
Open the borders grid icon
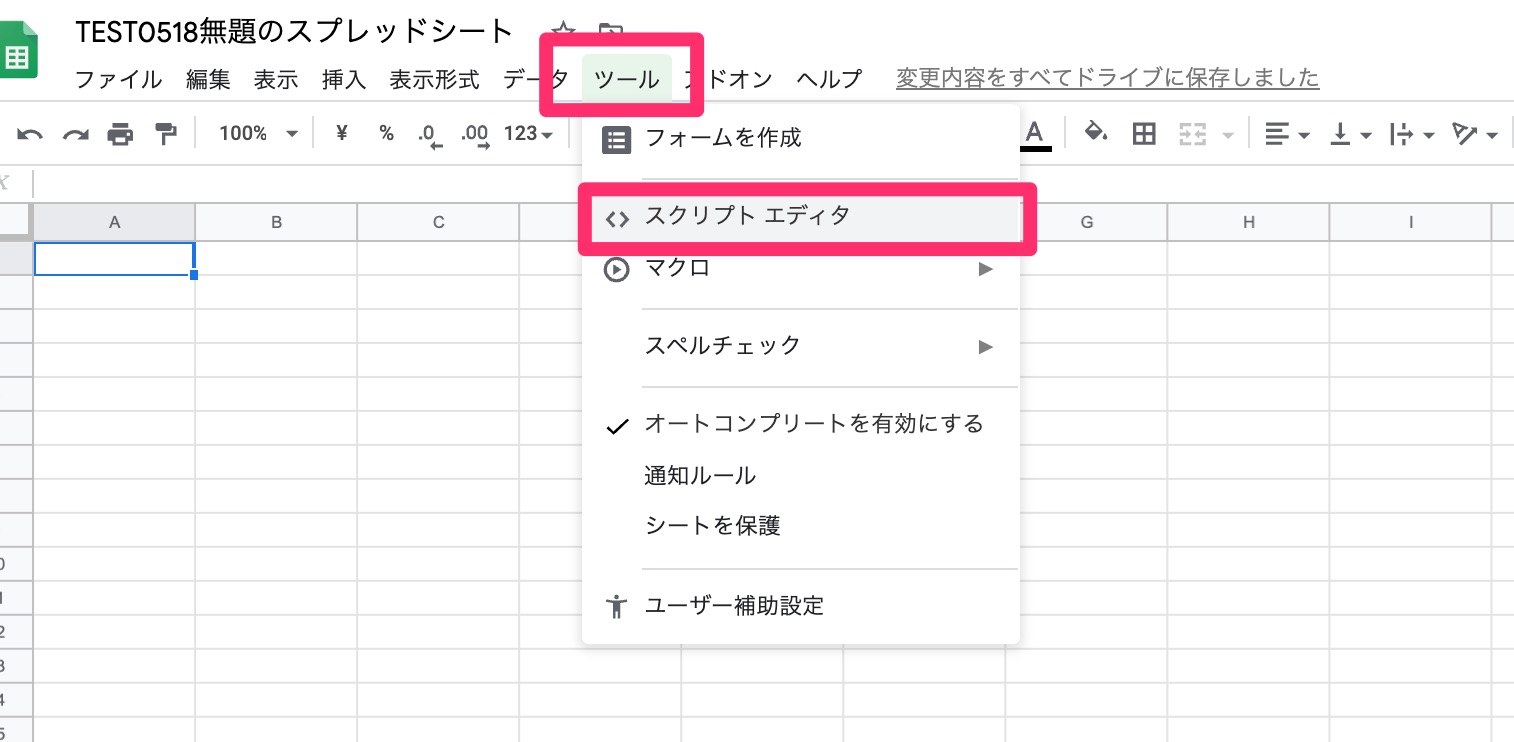[x=1144, y=134]
